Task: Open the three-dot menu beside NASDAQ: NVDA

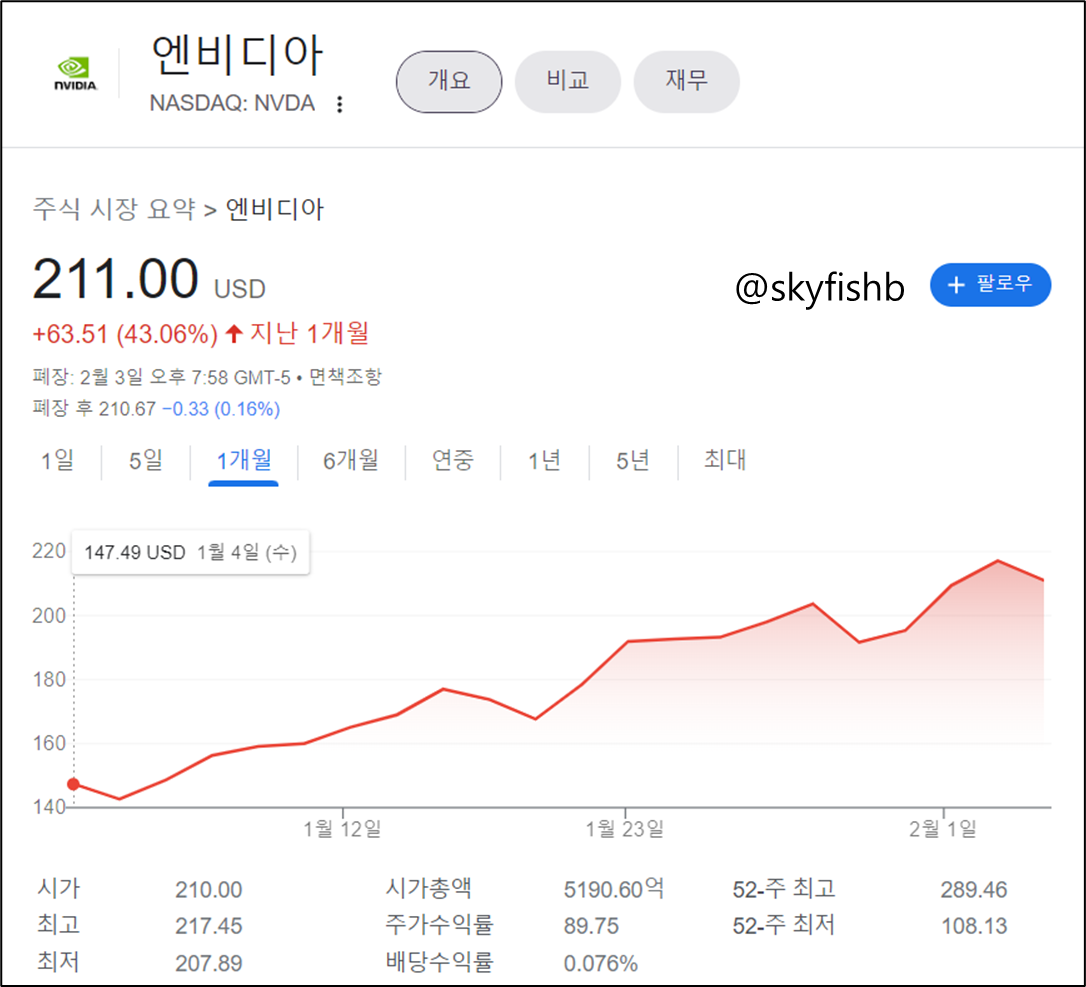Action: pos(339,104)
